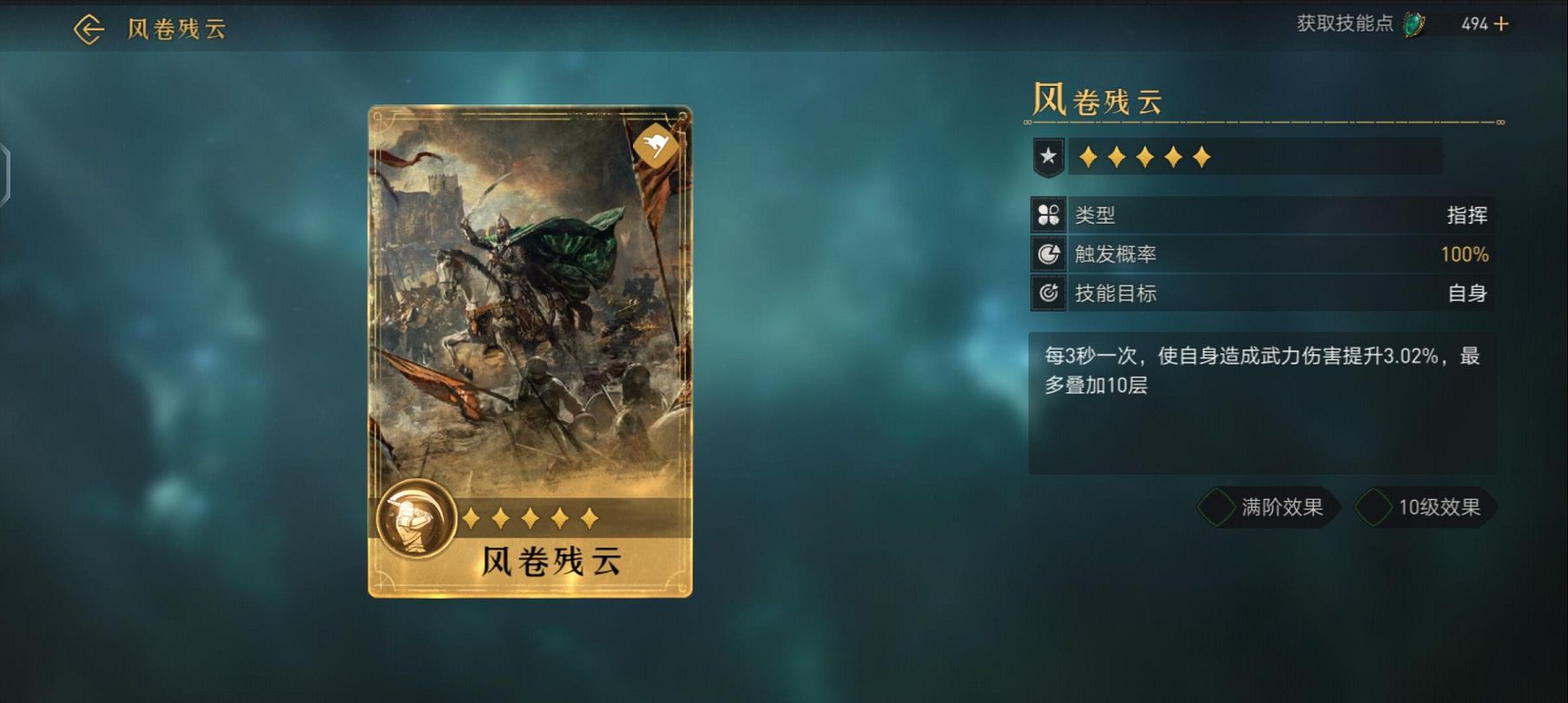
Task: Add skill points with the plus icon
Action: [x=1501, y=24]
